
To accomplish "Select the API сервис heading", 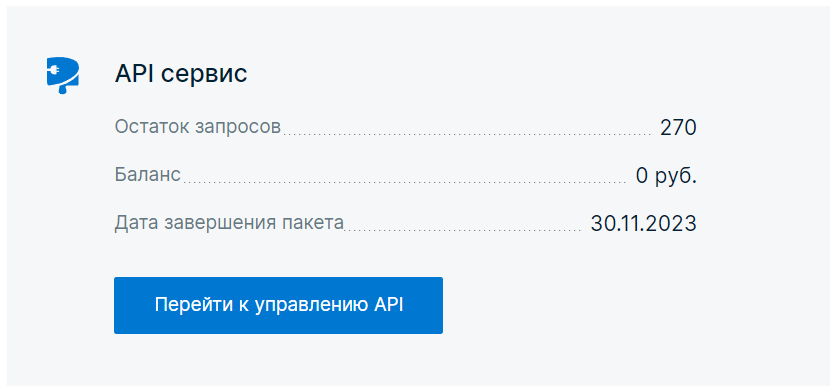I will 181,74.
